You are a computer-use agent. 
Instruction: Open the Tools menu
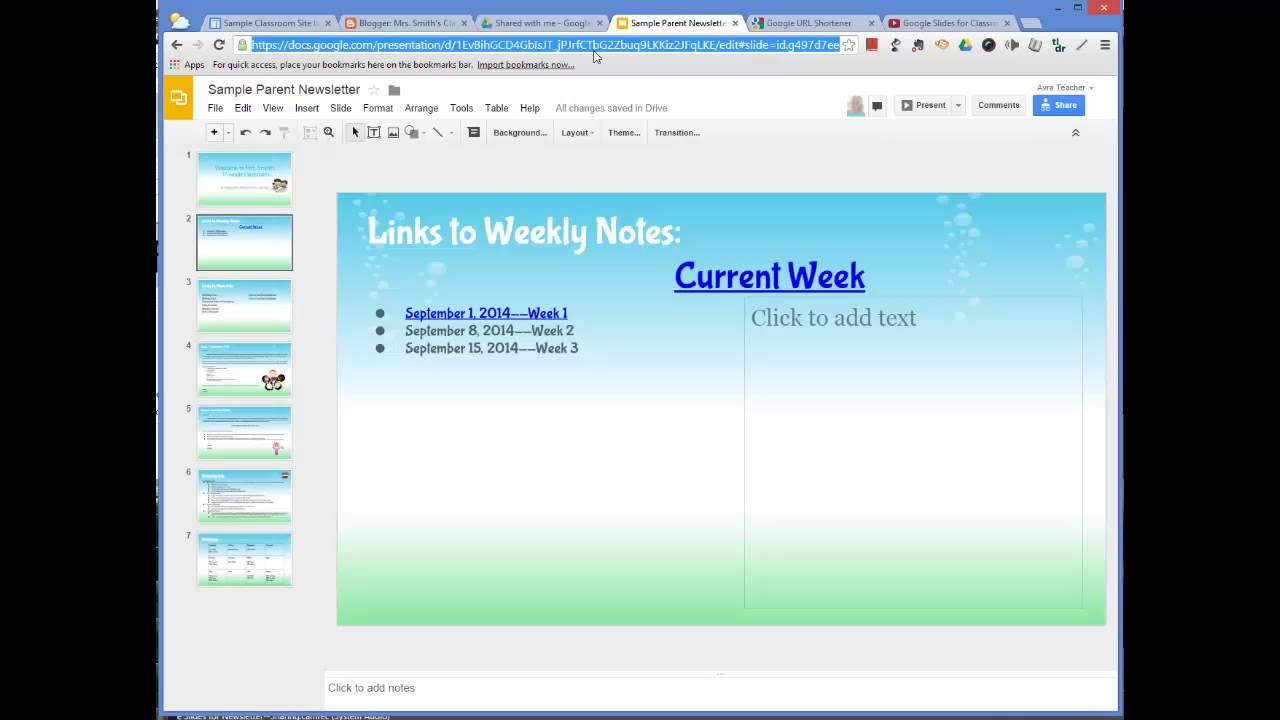pyautogui.click(x=461, y=108)
